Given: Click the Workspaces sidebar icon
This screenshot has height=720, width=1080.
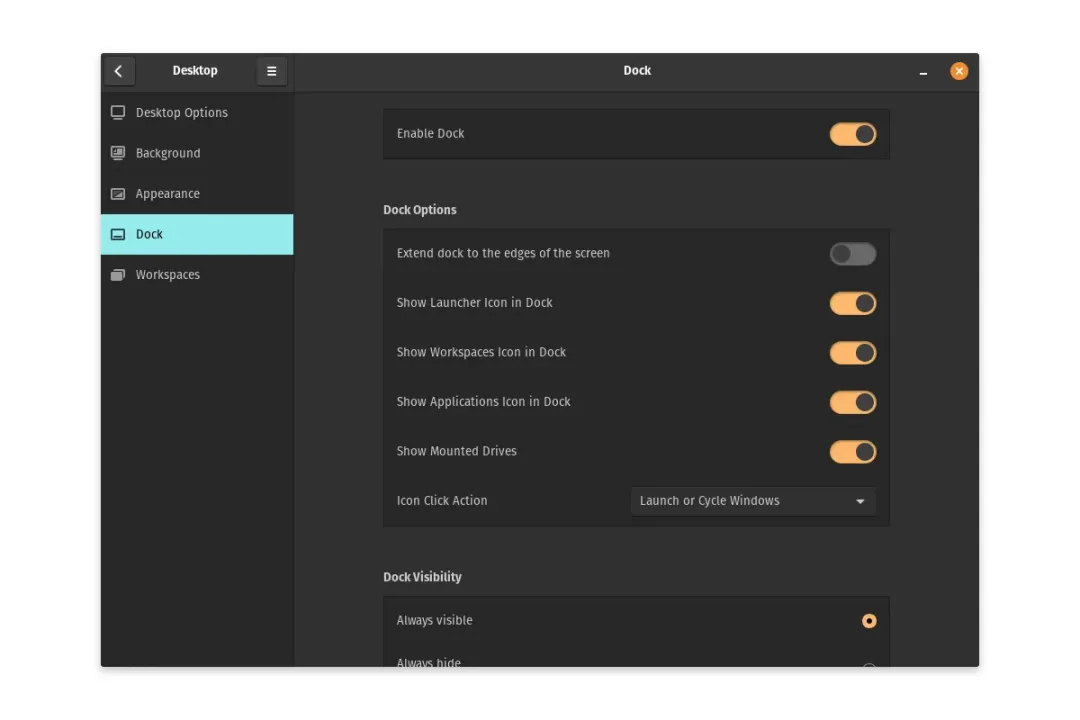Looking at the screenshot, I should (118, 275).
